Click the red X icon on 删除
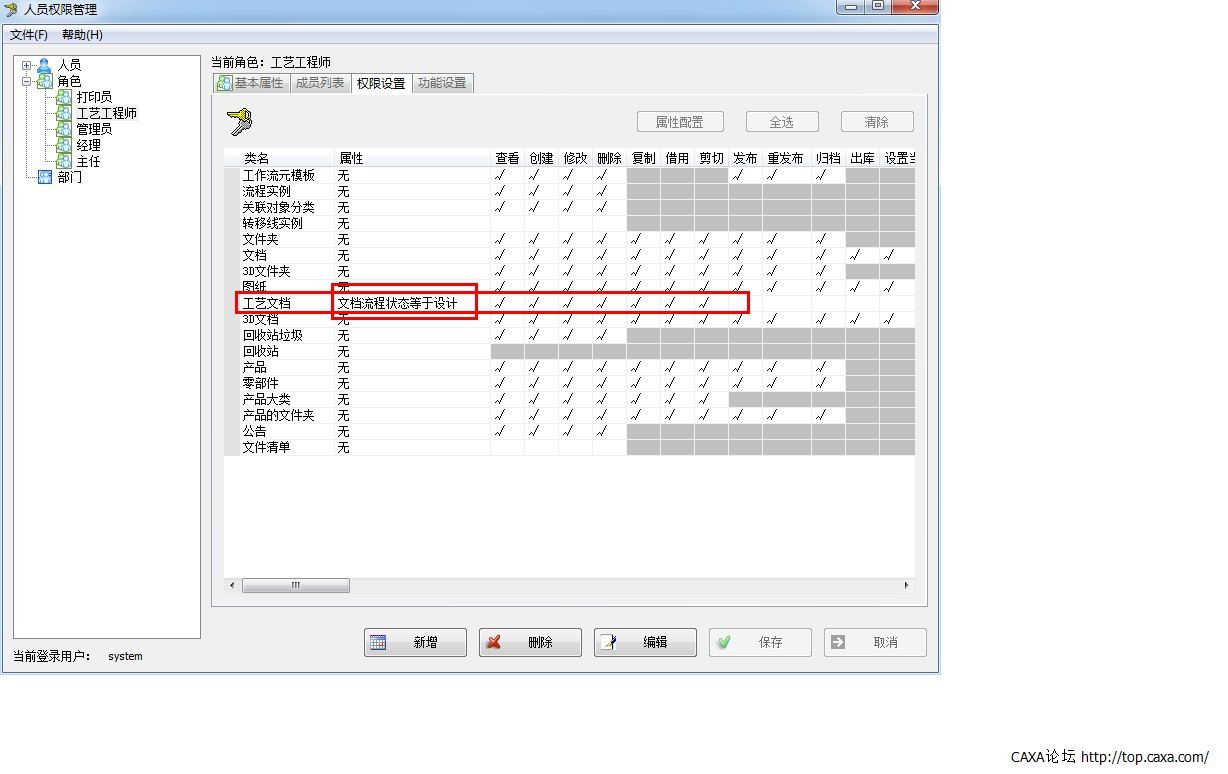 click(x=493, y=643)
